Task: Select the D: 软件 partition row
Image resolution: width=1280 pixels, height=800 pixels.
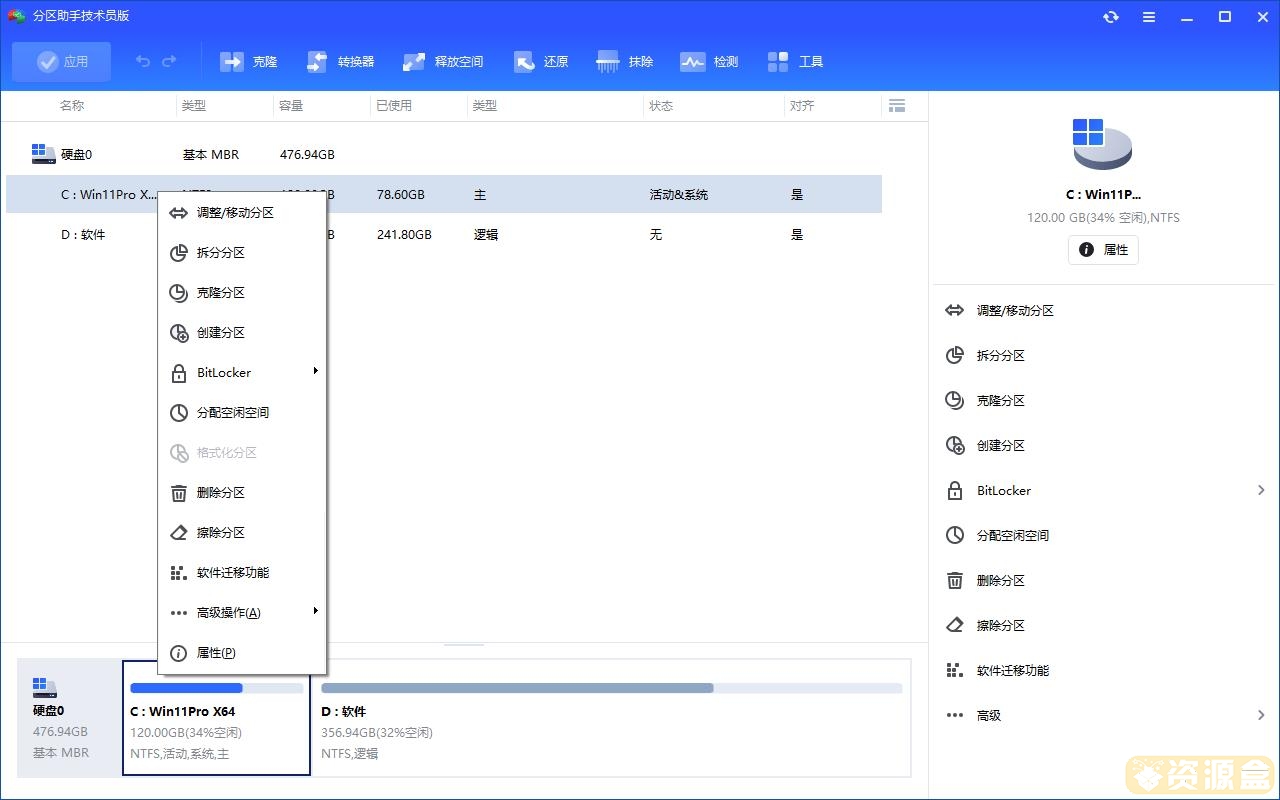Action: (x=444, y=234)
